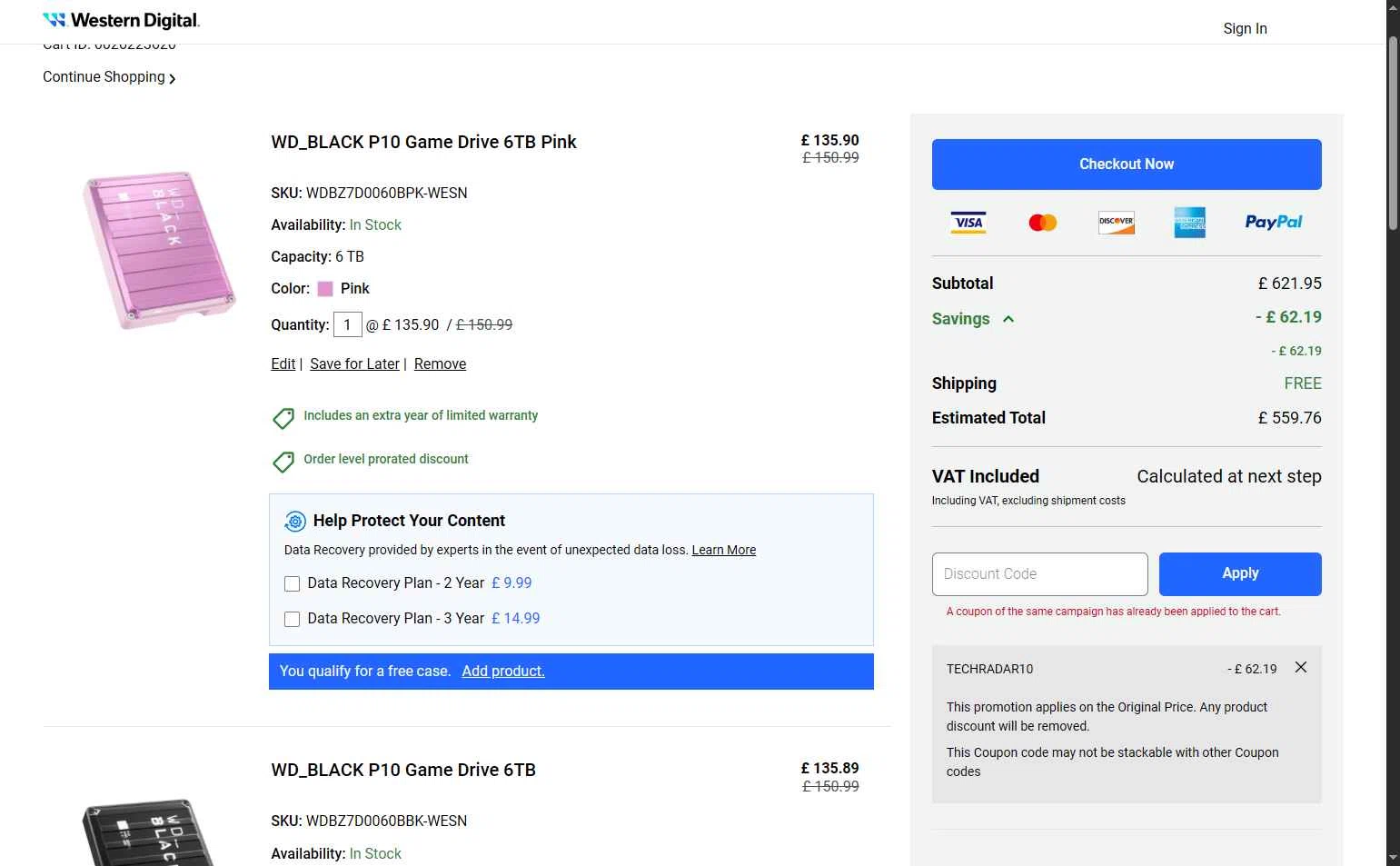Viewport: 1400px width, 866px height.
Task: Follow the Continue Shopping arrow
Action: click(172, 79)
